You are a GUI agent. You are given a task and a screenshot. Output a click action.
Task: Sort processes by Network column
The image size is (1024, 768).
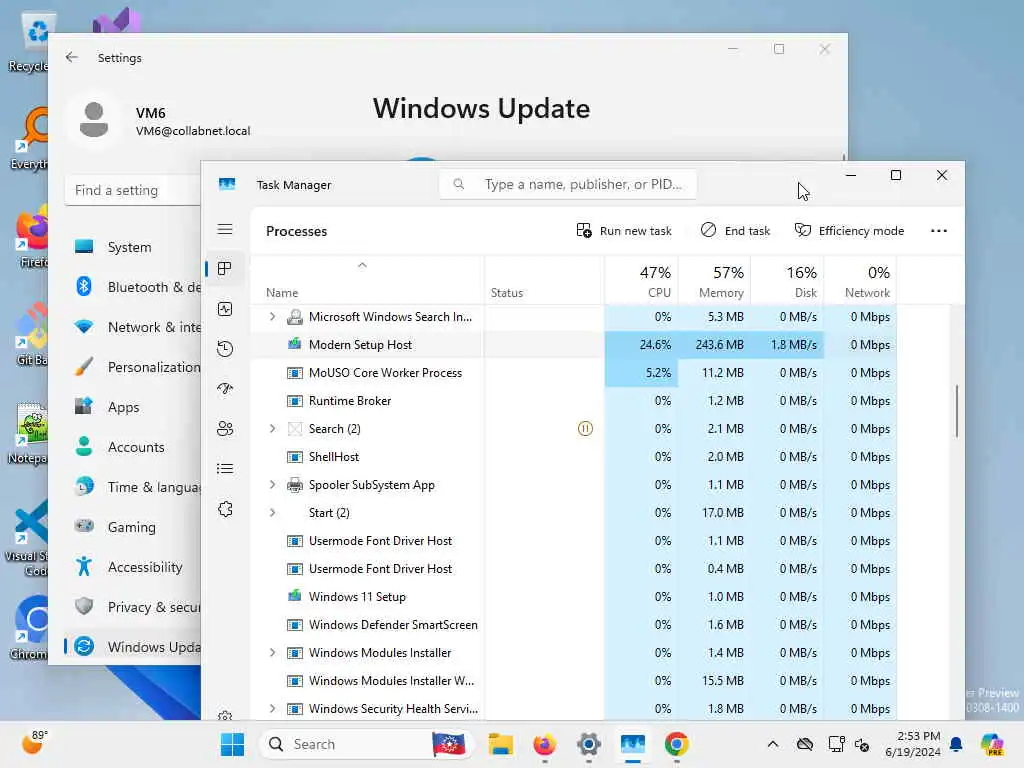pyautogui.click(x=861, y=281)
